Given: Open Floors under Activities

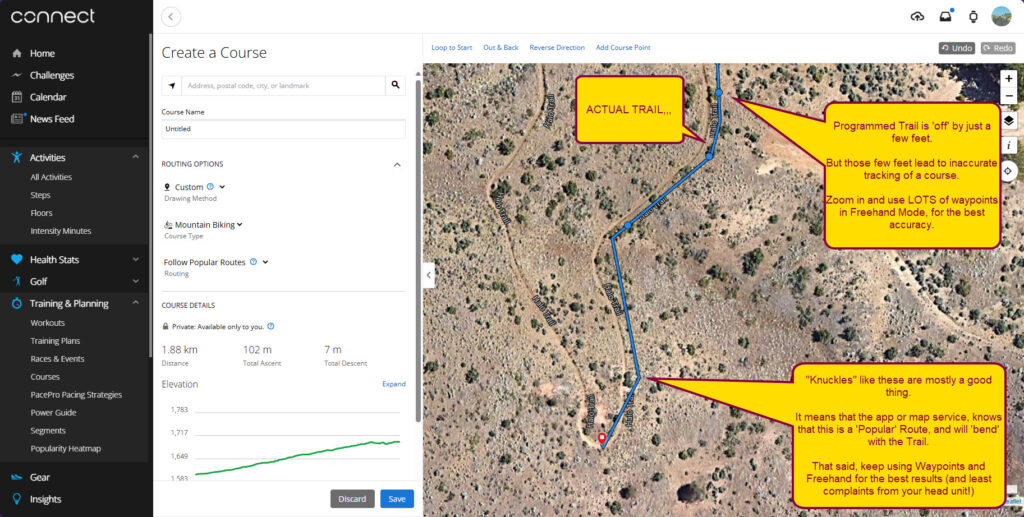Looking at the screenshot, I should (x=41, y=213).
